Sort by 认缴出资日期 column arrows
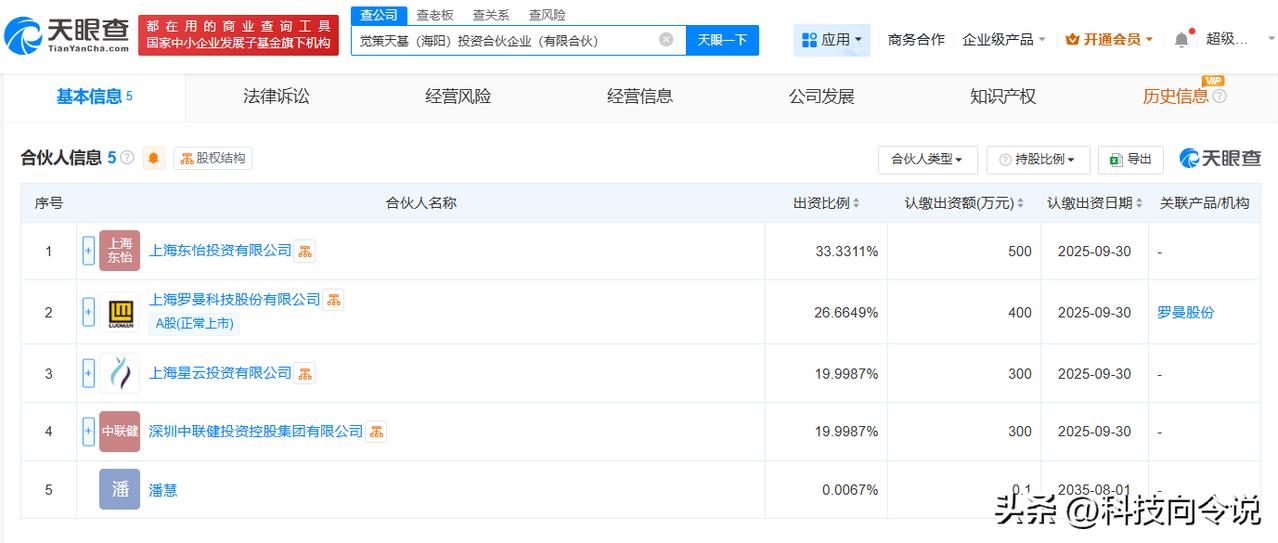This screenshot has width=1278, height=543. coord(1139,203)
